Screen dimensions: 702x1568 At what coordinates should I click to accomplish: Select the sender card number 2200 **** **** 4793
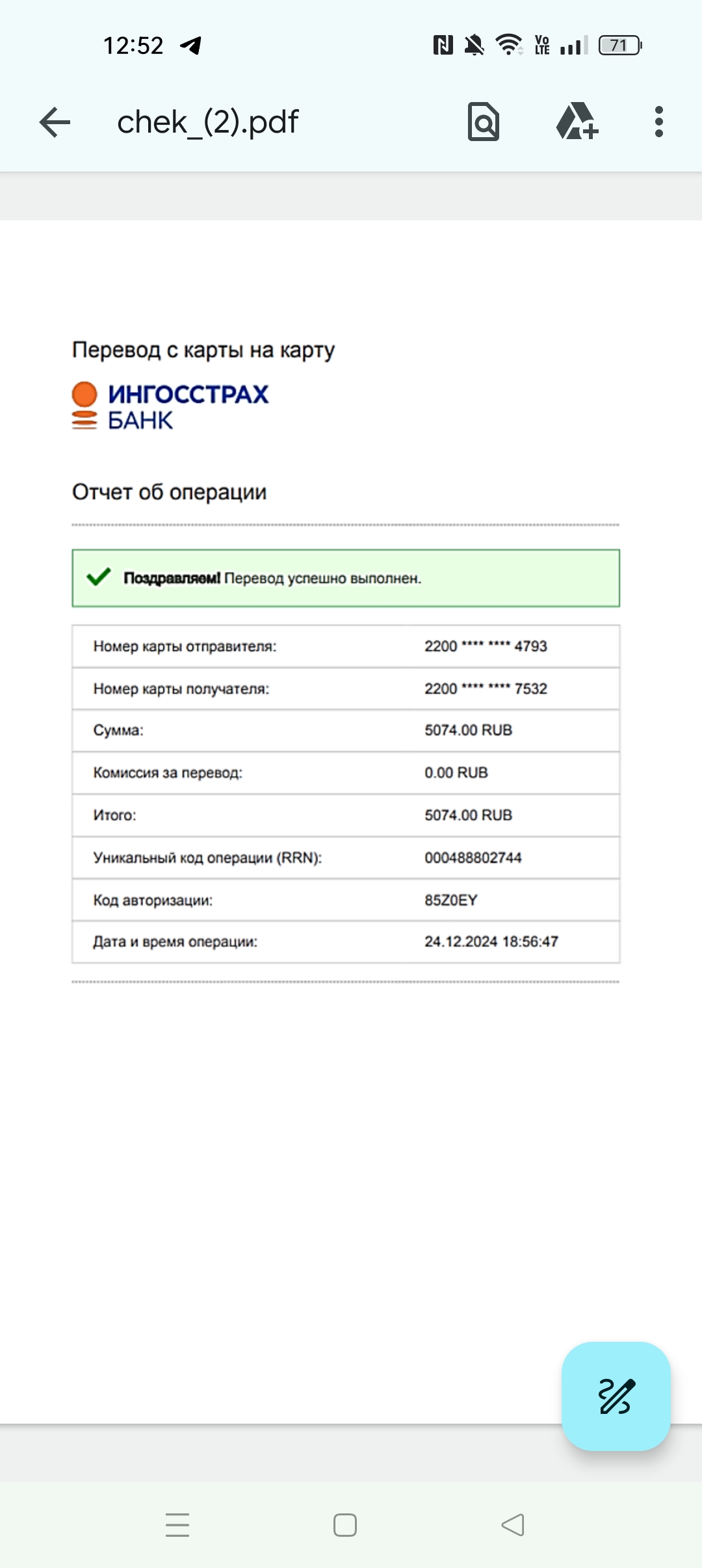coord(486,646)
